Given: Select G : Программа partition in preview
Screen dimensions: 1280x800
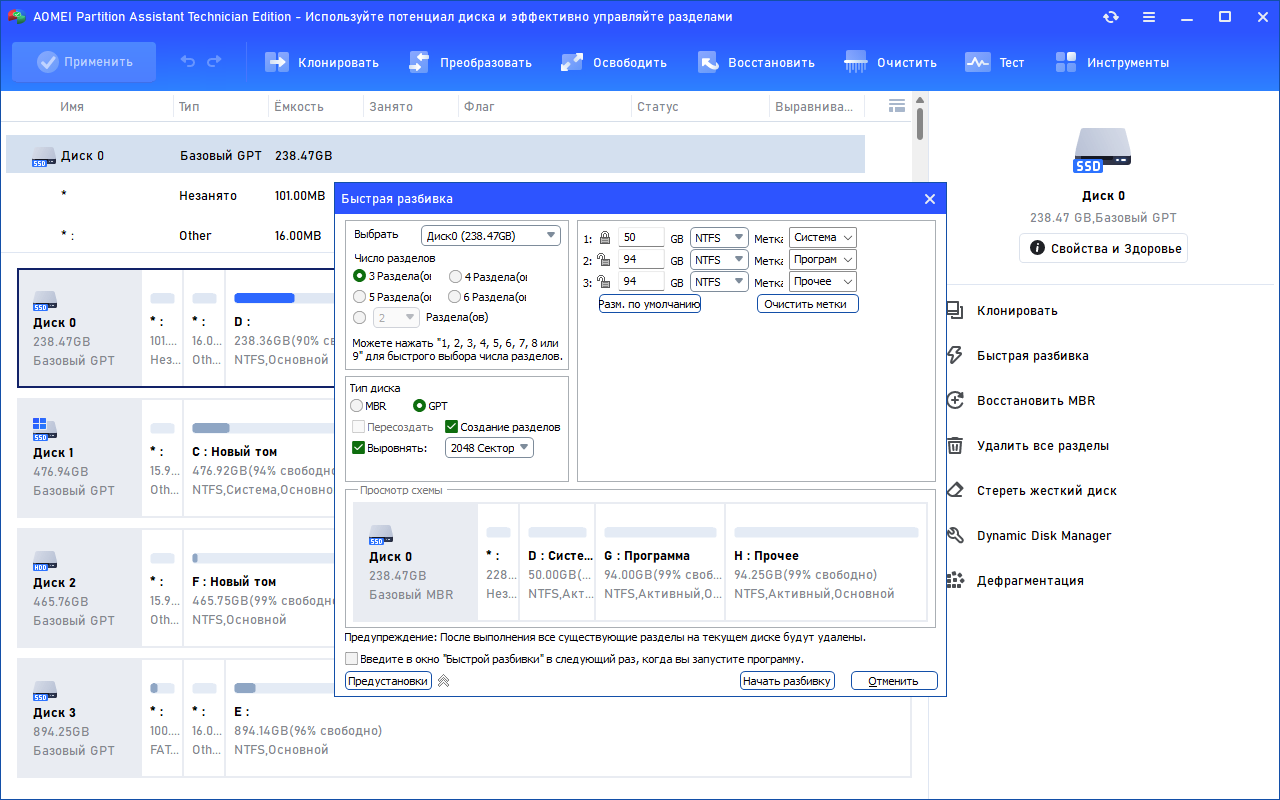Looking at the screenshot, I should pyautogui.click(x=660, y=564).
